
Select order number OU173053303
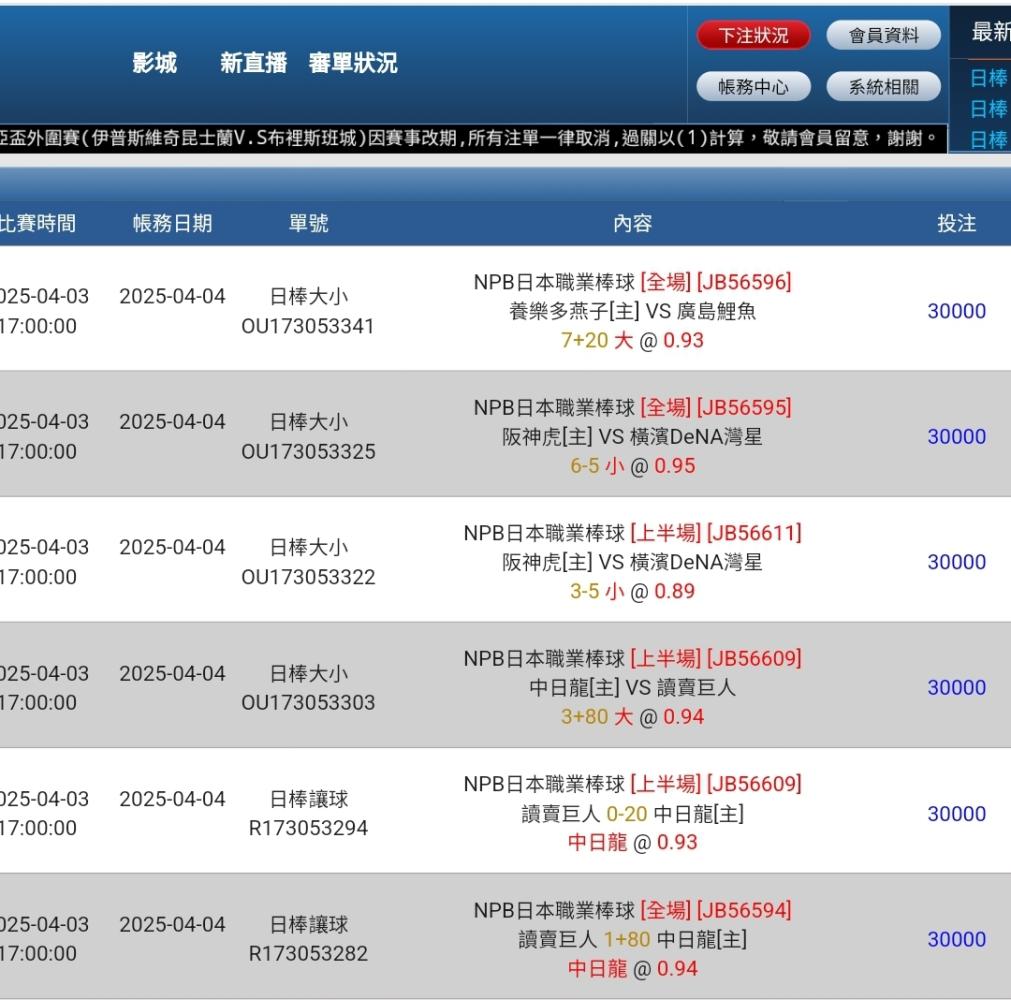click(308, 702)
